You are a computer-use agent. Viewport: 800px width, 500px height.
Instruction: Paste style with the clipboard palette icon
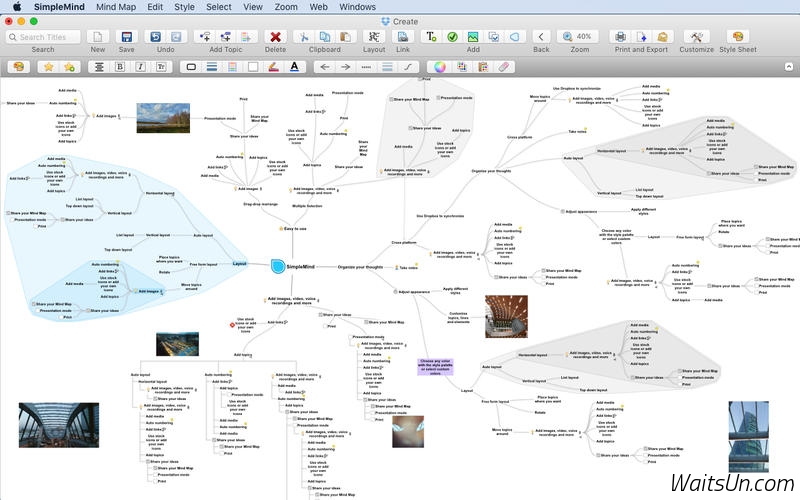coord(483,67)
